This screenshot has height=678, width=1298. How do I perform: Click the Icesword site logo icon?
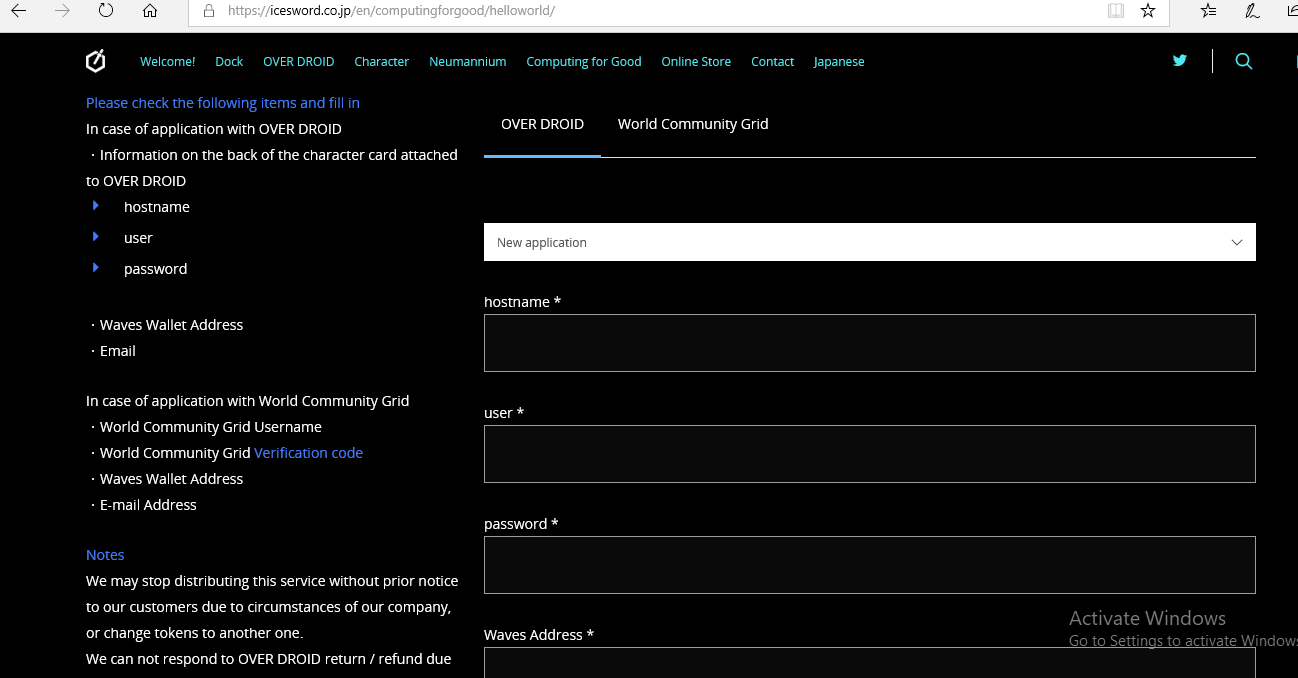(x=95, y=62)
